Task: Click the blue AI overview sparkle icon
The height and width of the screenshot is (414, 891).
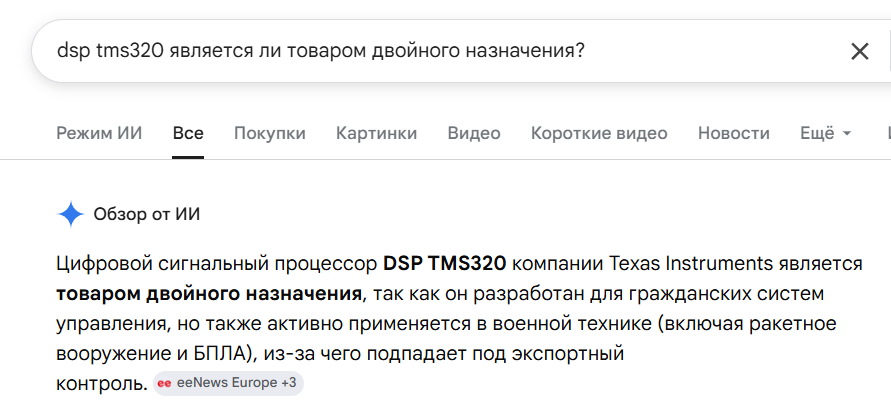Action: 70,214
